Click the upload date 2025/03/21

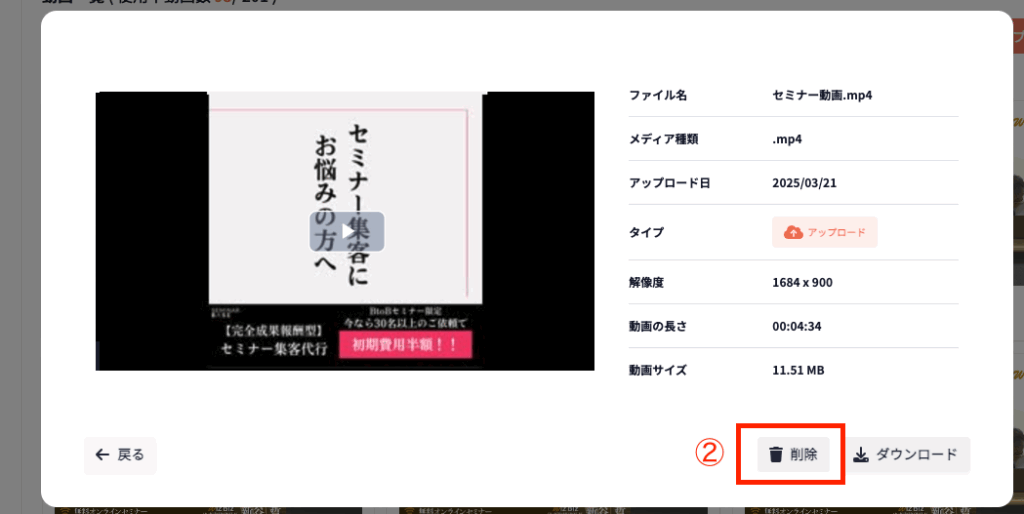point(802,184)
